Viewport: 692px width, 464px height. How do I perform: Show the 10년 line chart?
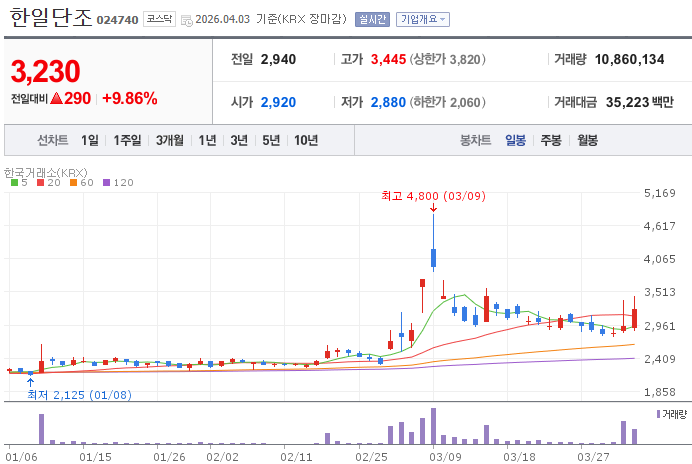pos(306,140)
